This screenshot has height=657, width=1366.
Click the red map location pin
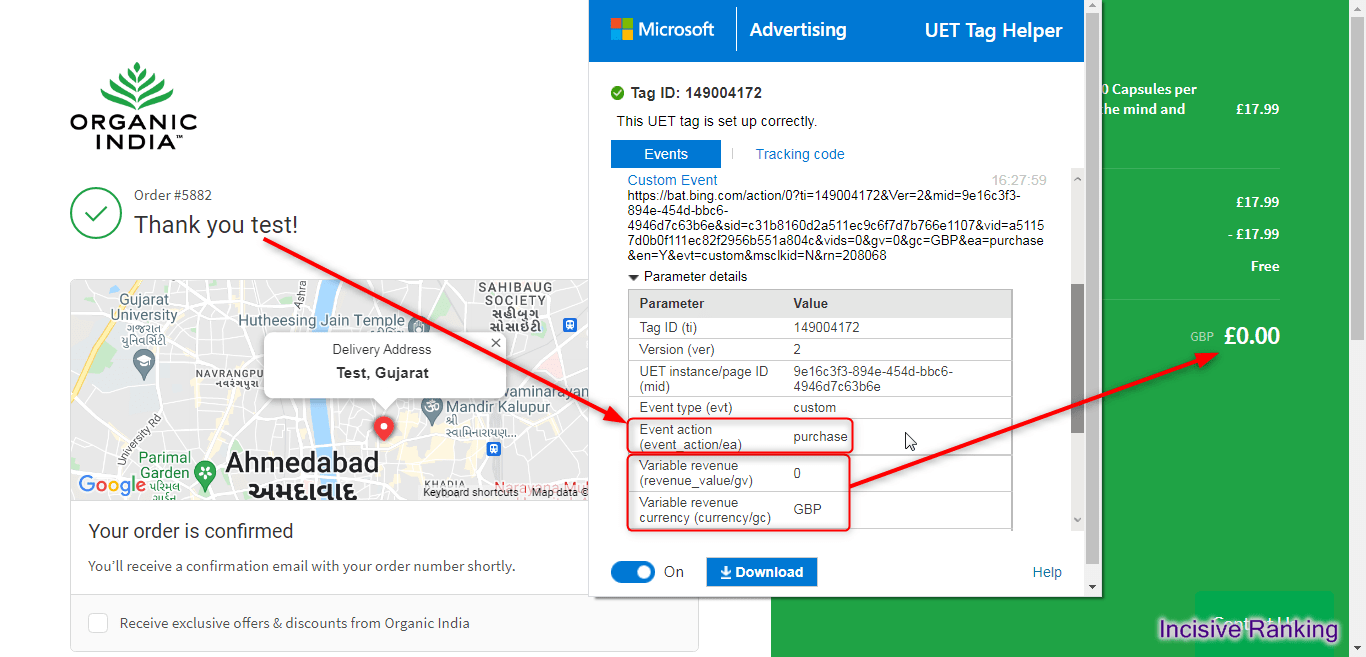(x=383, y=428)
